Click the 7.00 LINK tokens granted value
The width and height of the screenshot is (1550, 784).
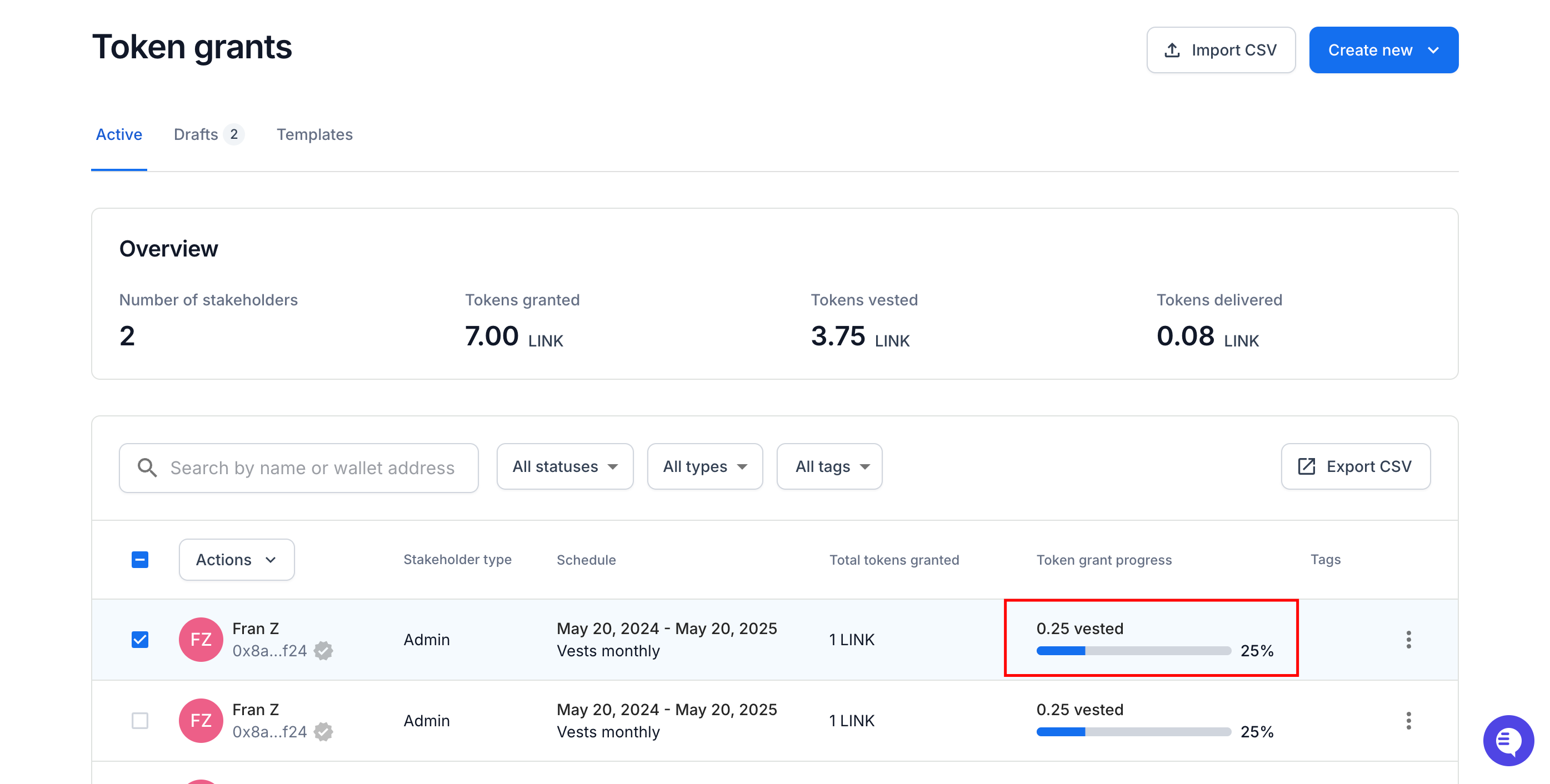tap(514, 336)
